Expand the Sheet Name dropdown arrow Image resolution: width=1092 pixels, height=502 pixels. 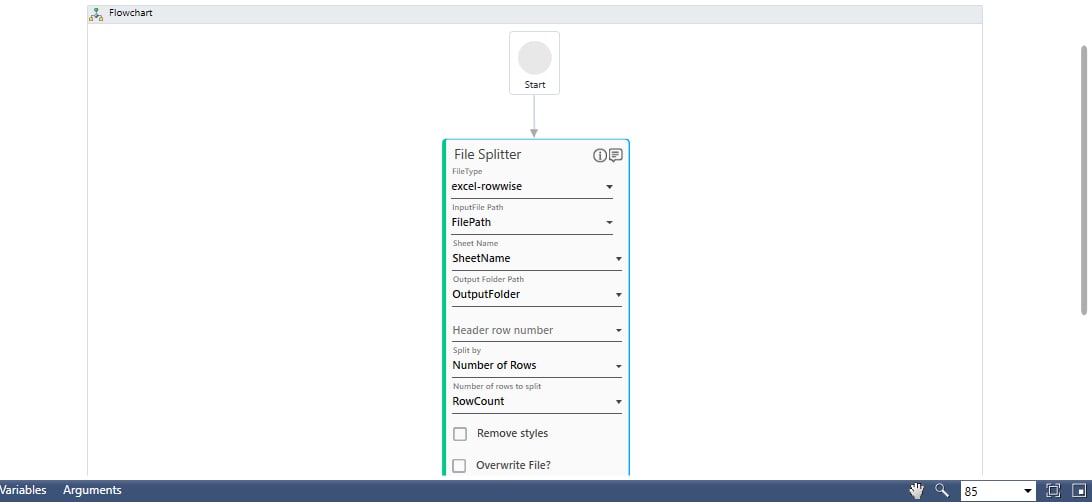tap(618, 259)
